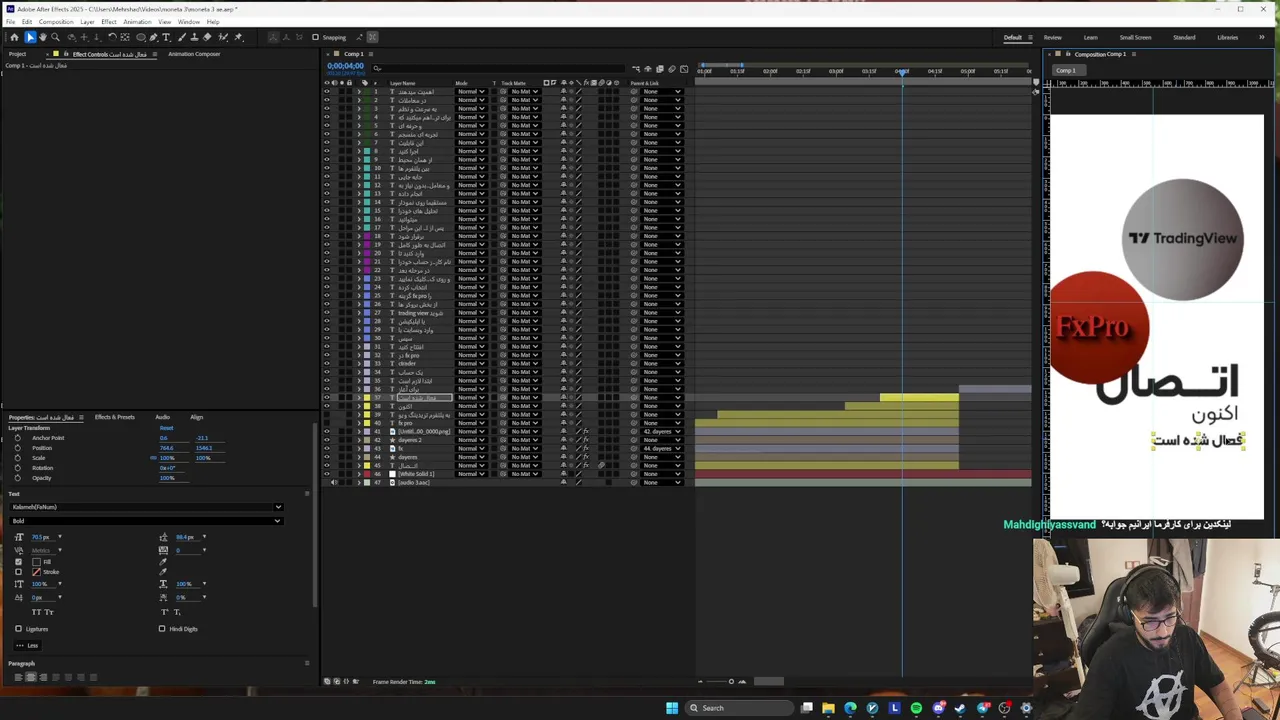Expand the White Solid 1 layer
The width and height of the screenshot is (1280, 720).
point(359,474)
